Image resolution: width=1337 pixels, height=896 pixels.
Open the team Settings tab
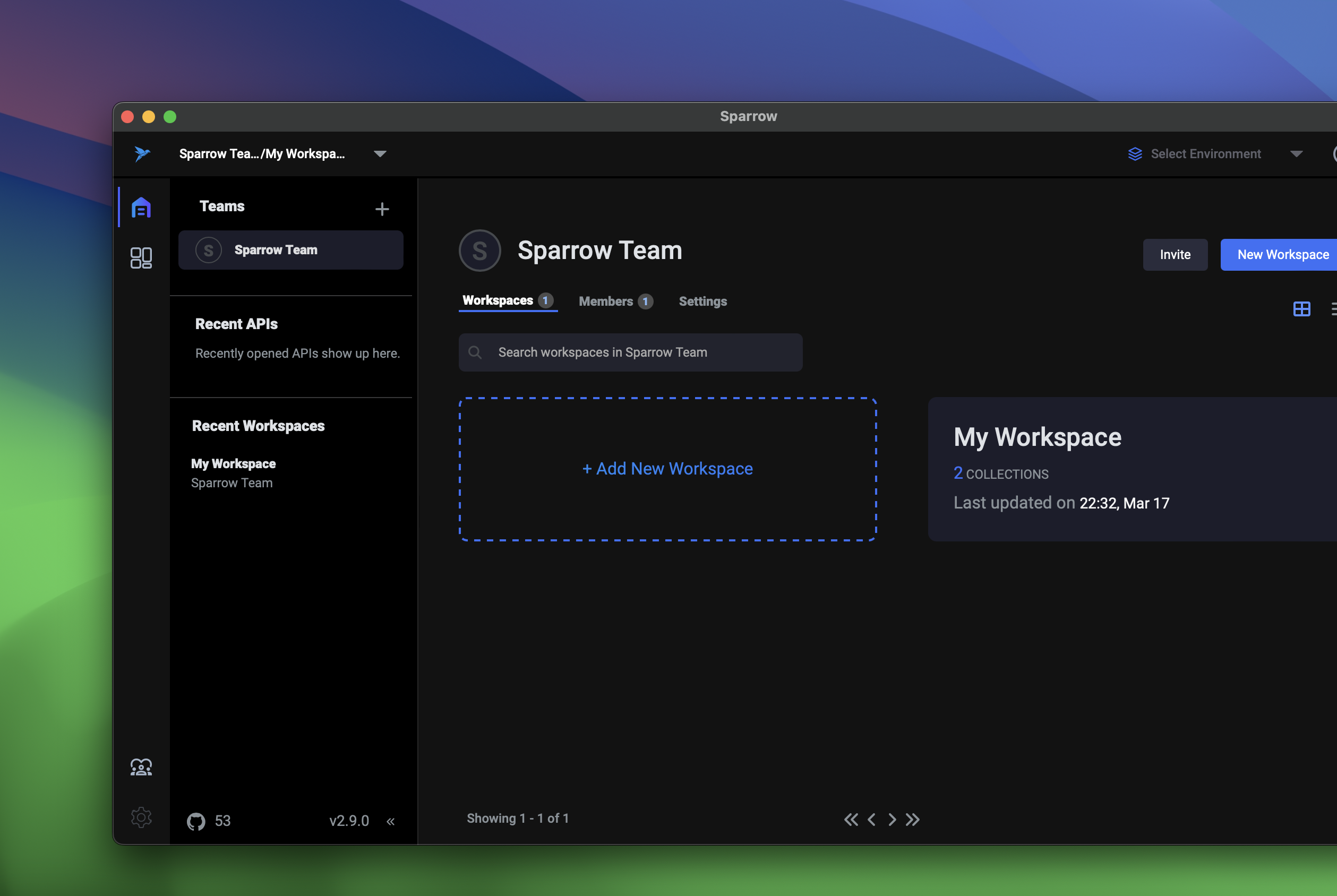pyautogui.click(x=702, y=301)
